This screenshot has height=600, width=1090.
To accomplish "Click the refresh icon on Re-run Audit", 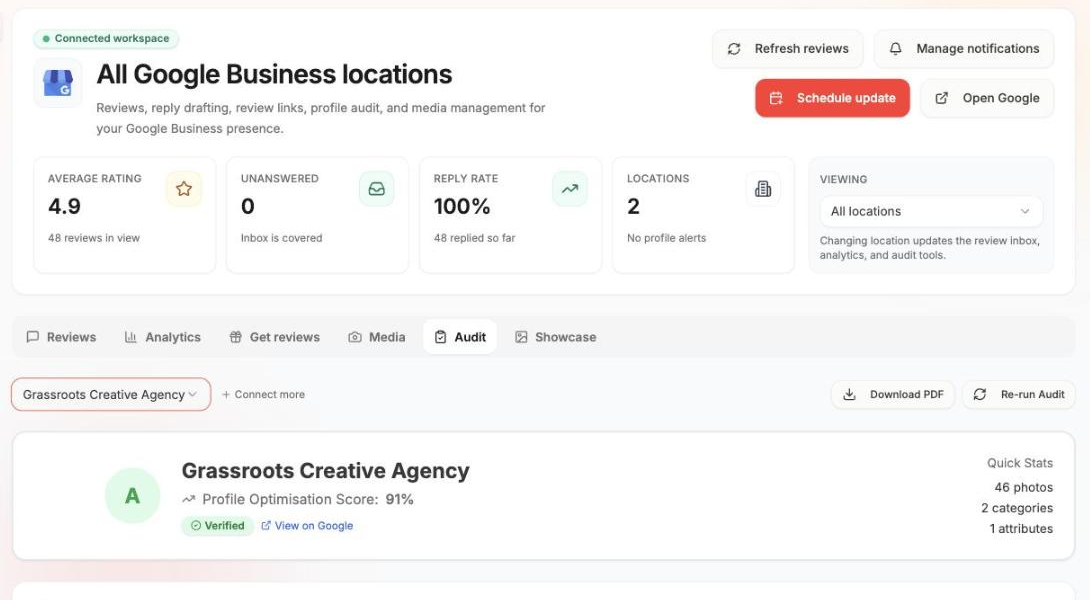I will point(979,394).
